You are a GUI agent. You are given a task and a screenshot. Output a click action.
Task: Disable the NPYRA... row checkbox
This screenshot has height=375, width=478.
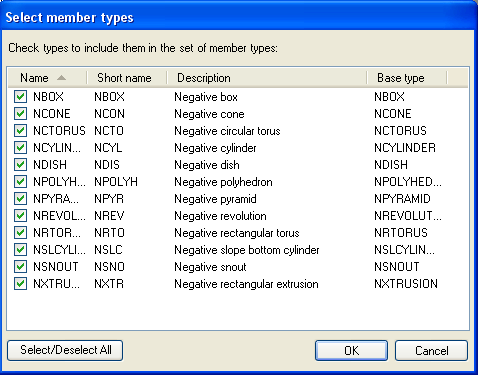point(20,199)
